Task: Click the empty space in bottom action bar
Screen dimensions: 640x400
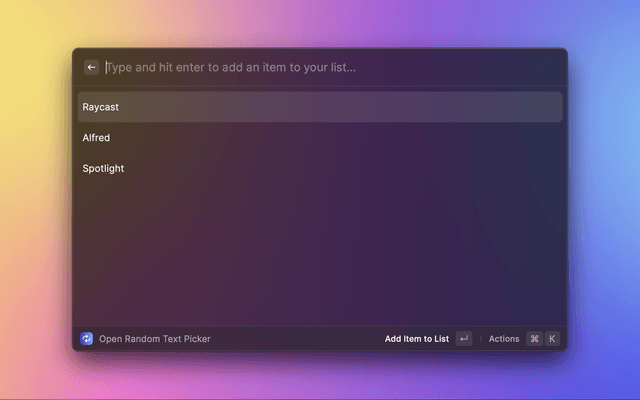Action: pyautogui.click(x=300, y=339)
